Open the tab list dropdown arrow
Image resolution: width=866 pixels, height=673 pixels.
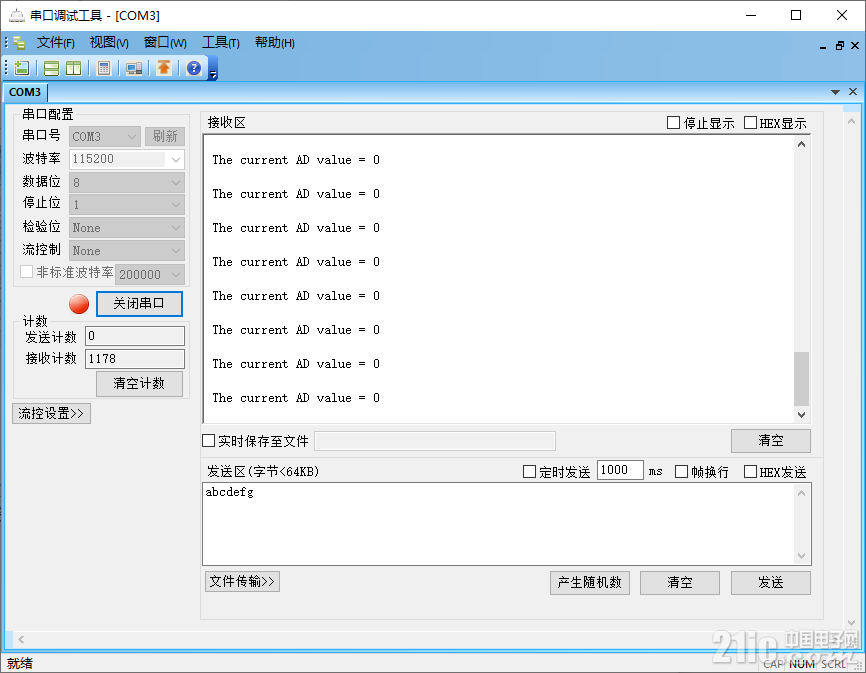point(836,92)
